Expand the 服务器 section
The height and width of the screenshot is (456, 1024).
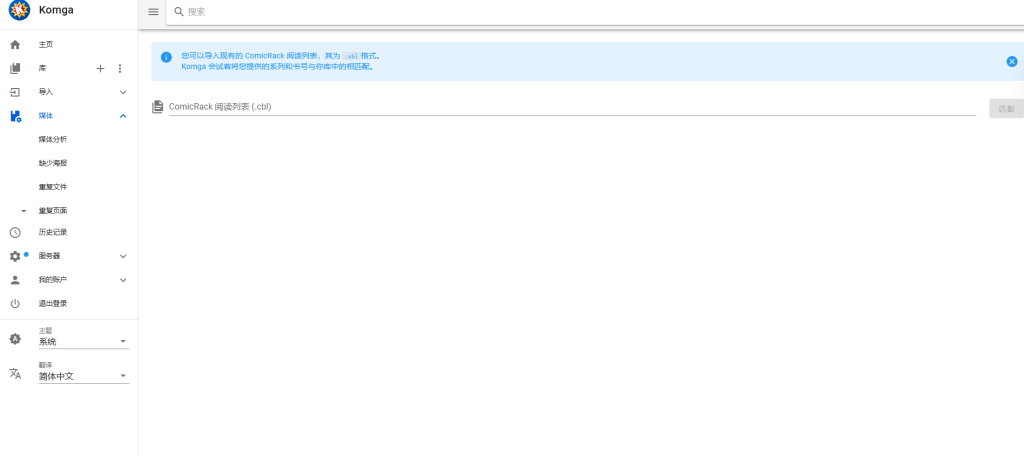pyautogui.click(x=123, y=256)
